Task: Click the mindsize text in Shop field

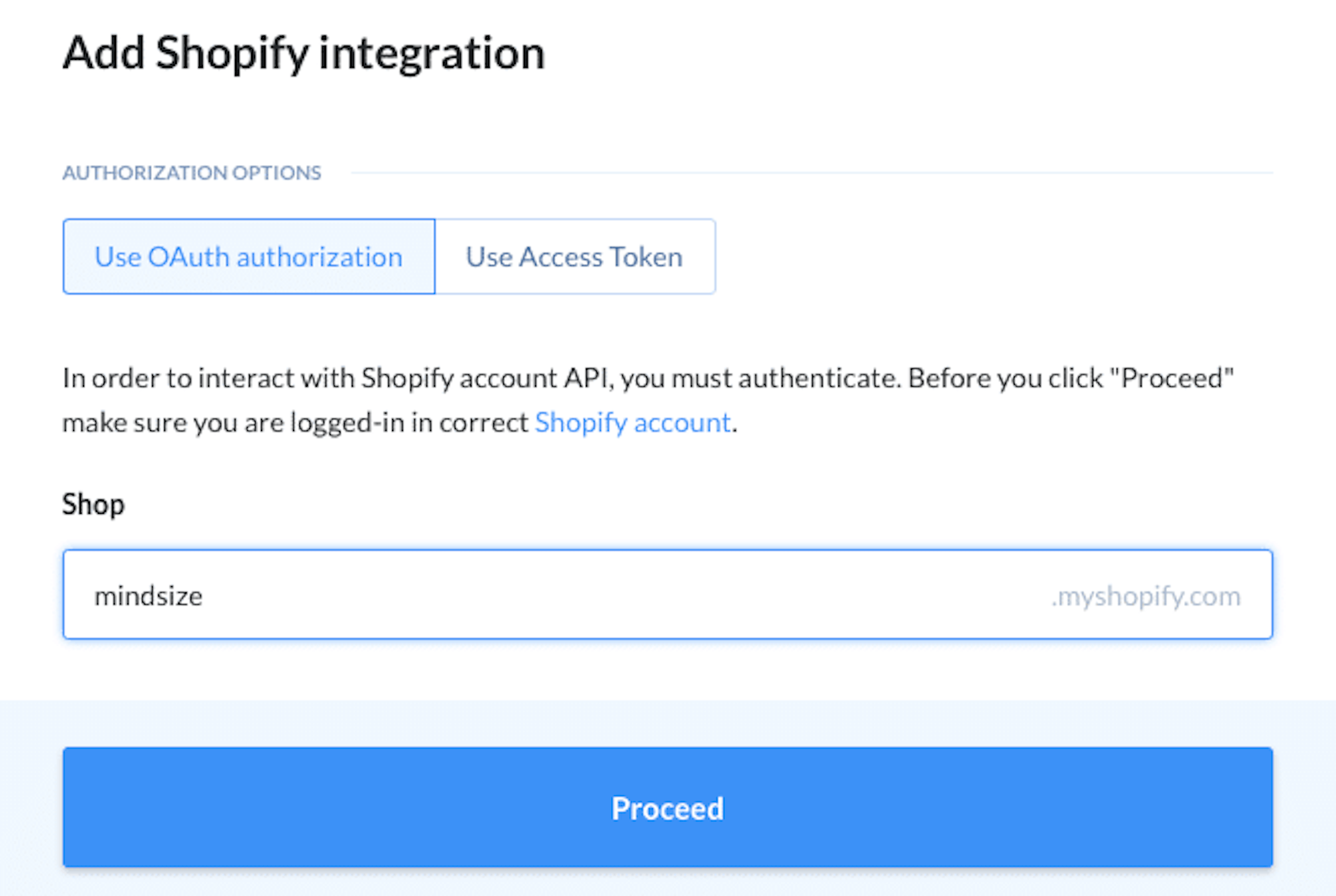Action: click(149, 596)
